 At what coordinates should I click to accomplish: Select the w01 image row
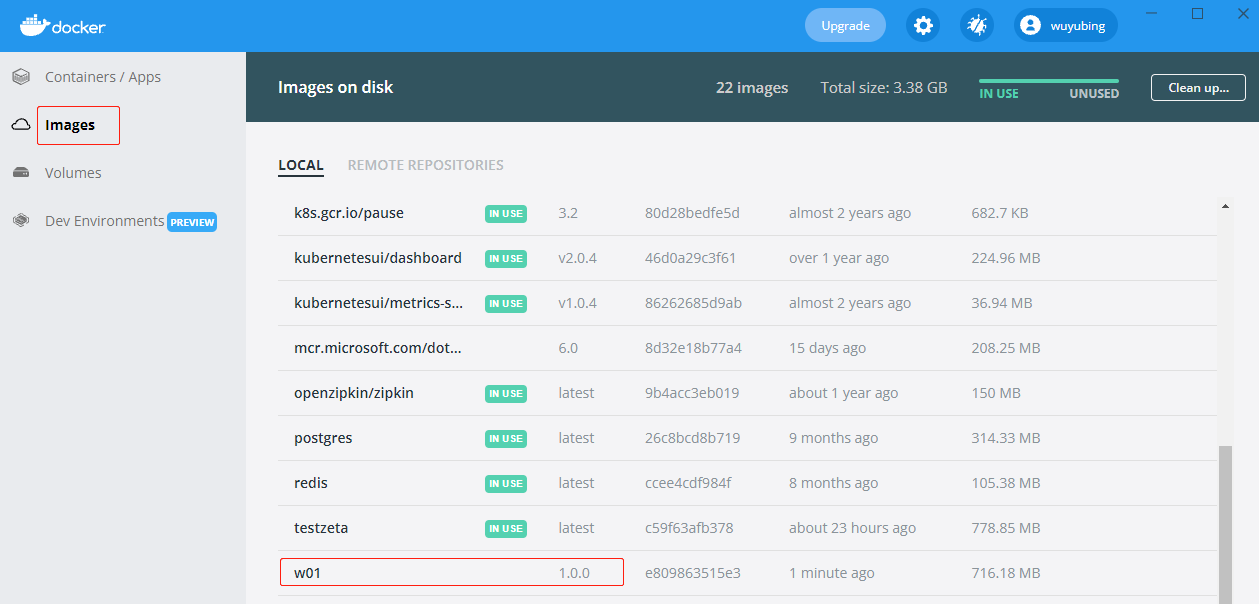click(748, 573)
